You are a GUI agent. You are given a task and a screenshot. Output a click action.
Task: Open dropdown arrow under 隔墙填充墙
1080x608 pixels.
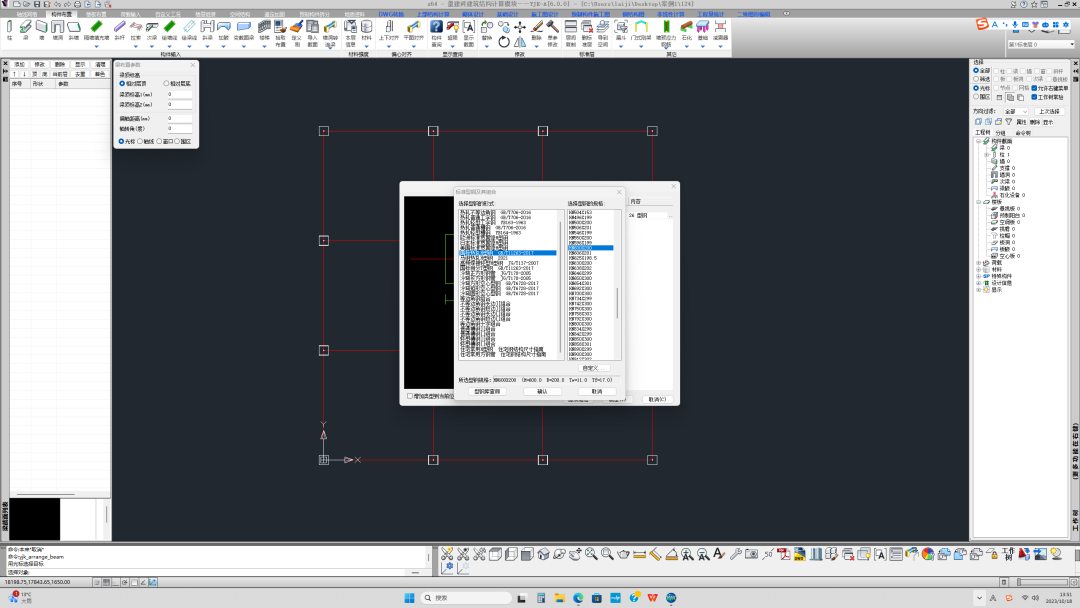[x=96, y=47]
